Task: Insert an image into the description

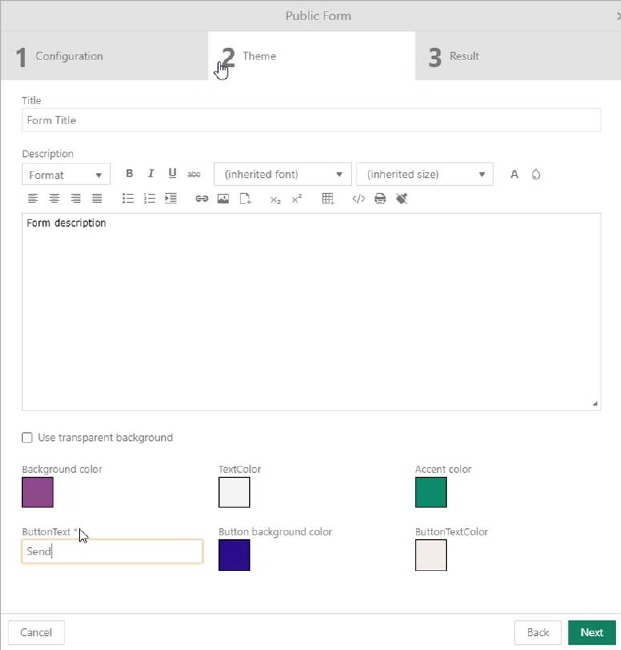Action: [x=223, y=199]
